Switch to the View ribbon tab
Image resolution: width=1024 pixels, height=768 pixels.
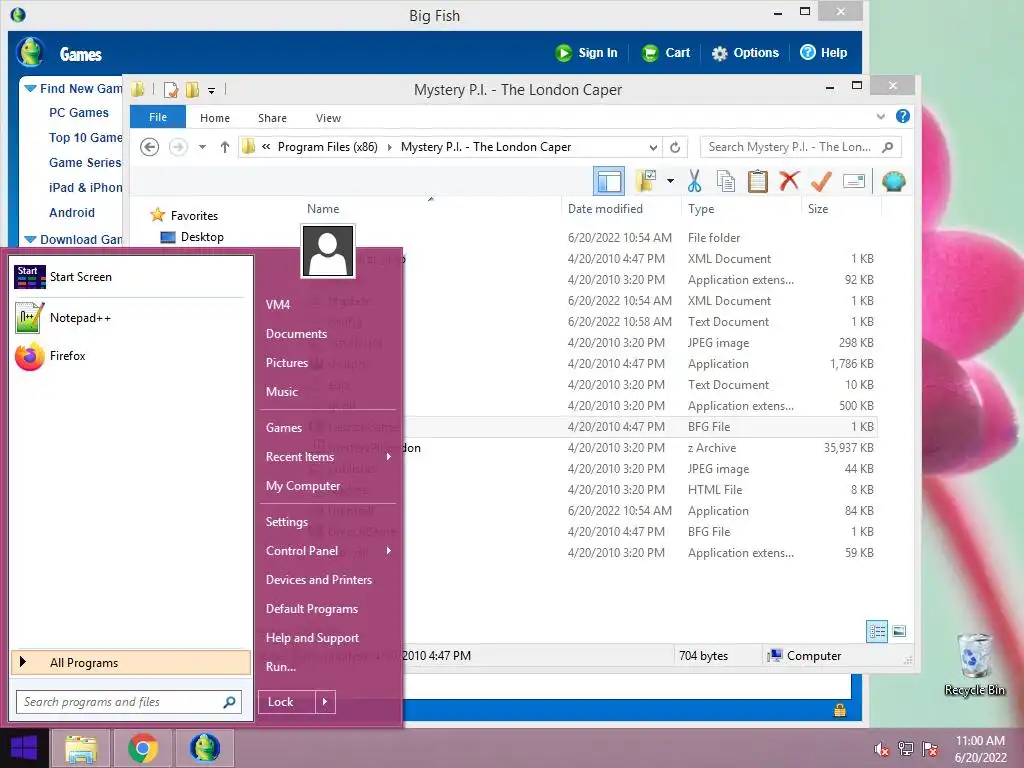pos(328,118)
